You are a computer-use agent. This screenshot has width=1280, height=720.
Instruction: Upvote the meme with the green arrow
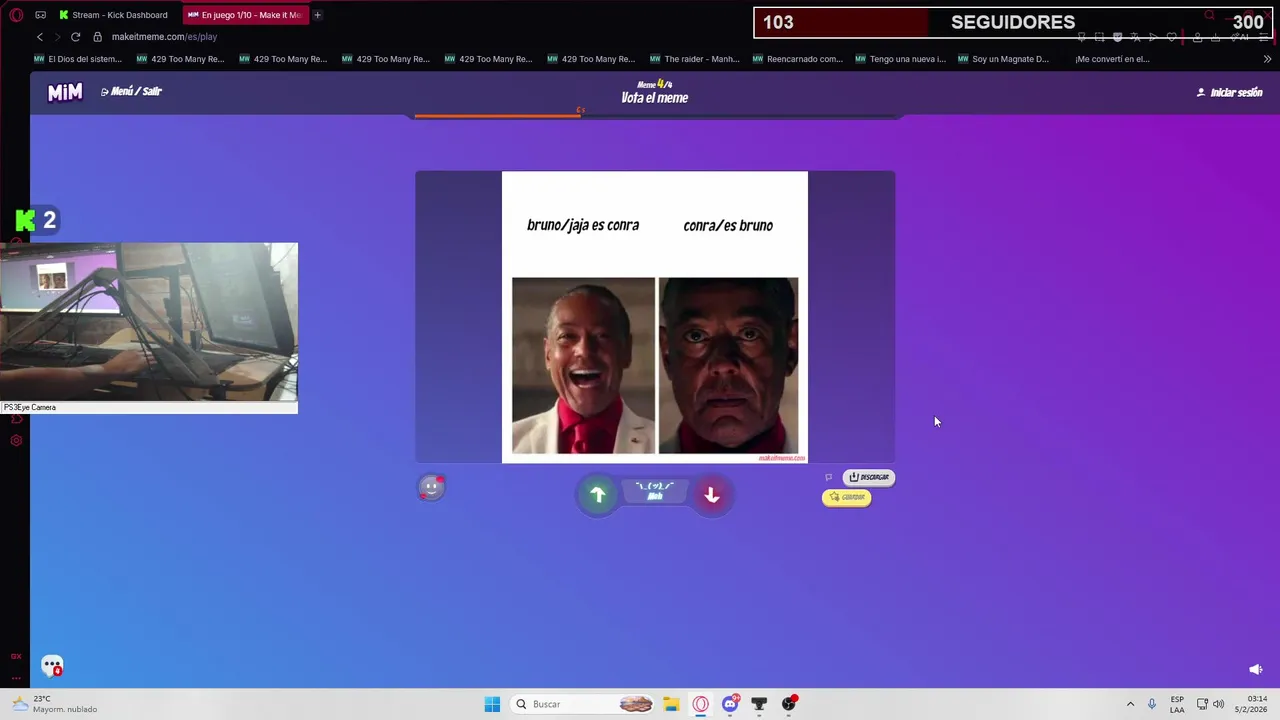tap(598, 494)
